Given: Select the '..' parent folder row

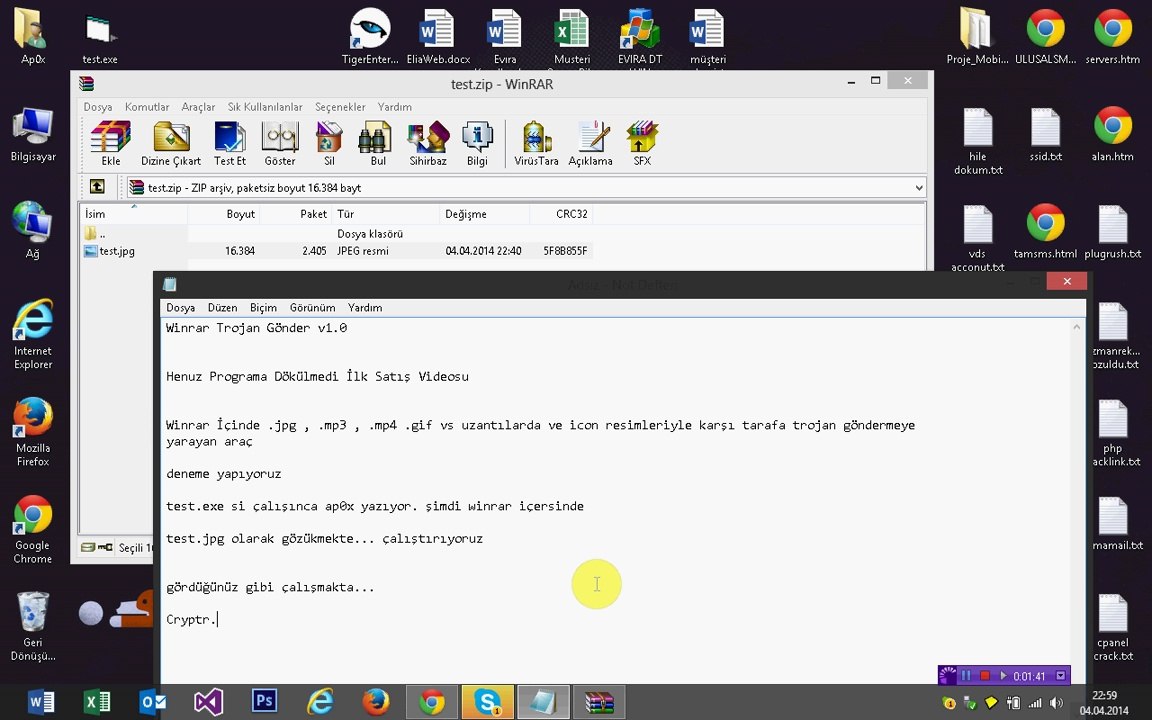Looking at the screenshot, I should 96,234.
